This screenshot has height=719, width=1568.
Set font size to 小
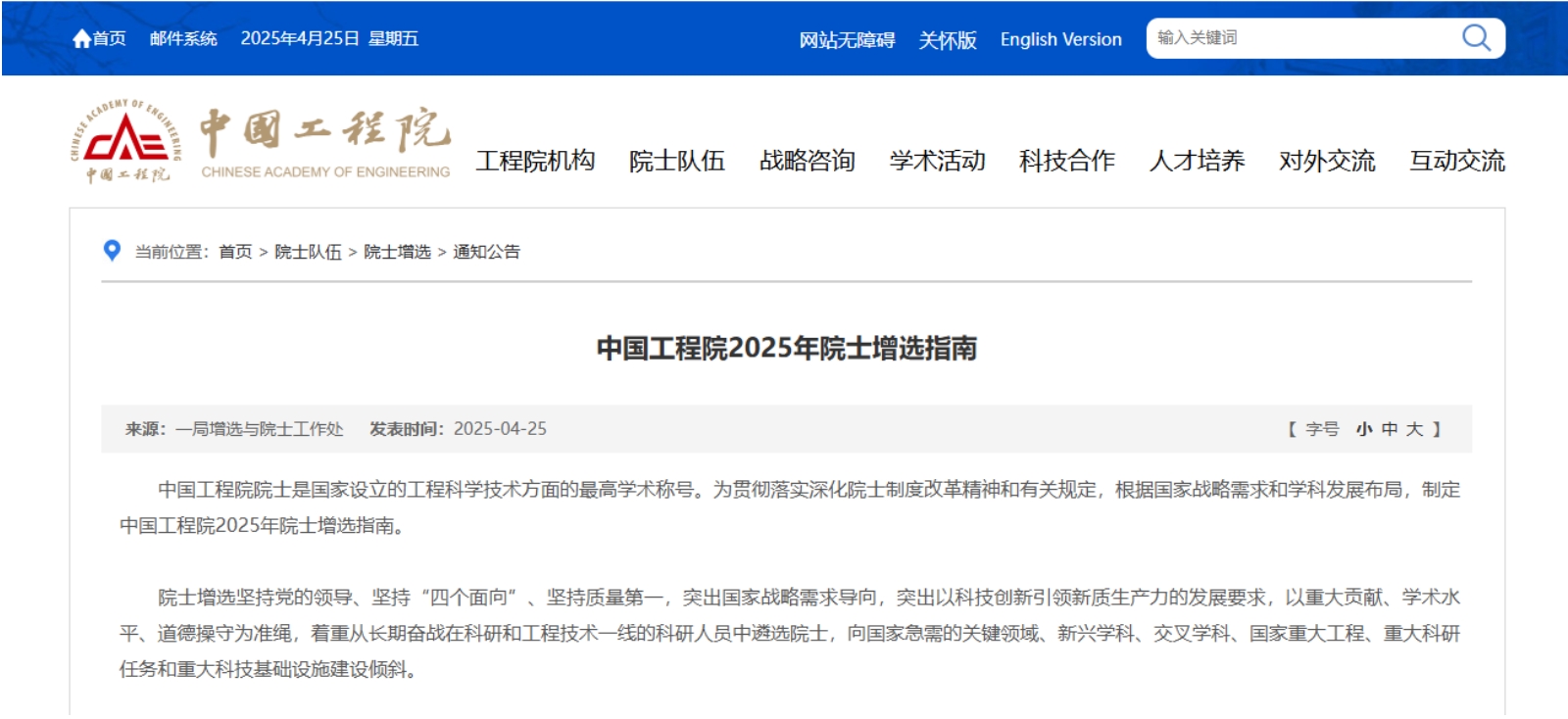click(x=1364, y=429)
